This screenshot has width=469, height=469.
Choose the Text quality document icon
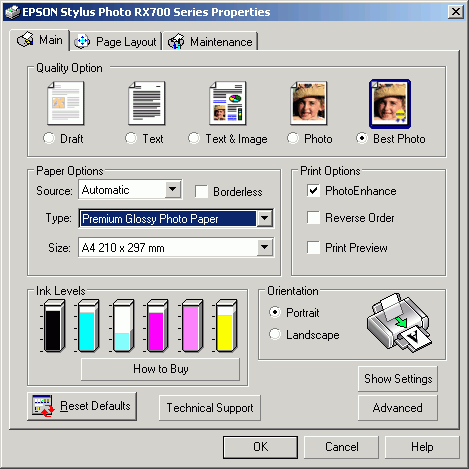[147, 103]
